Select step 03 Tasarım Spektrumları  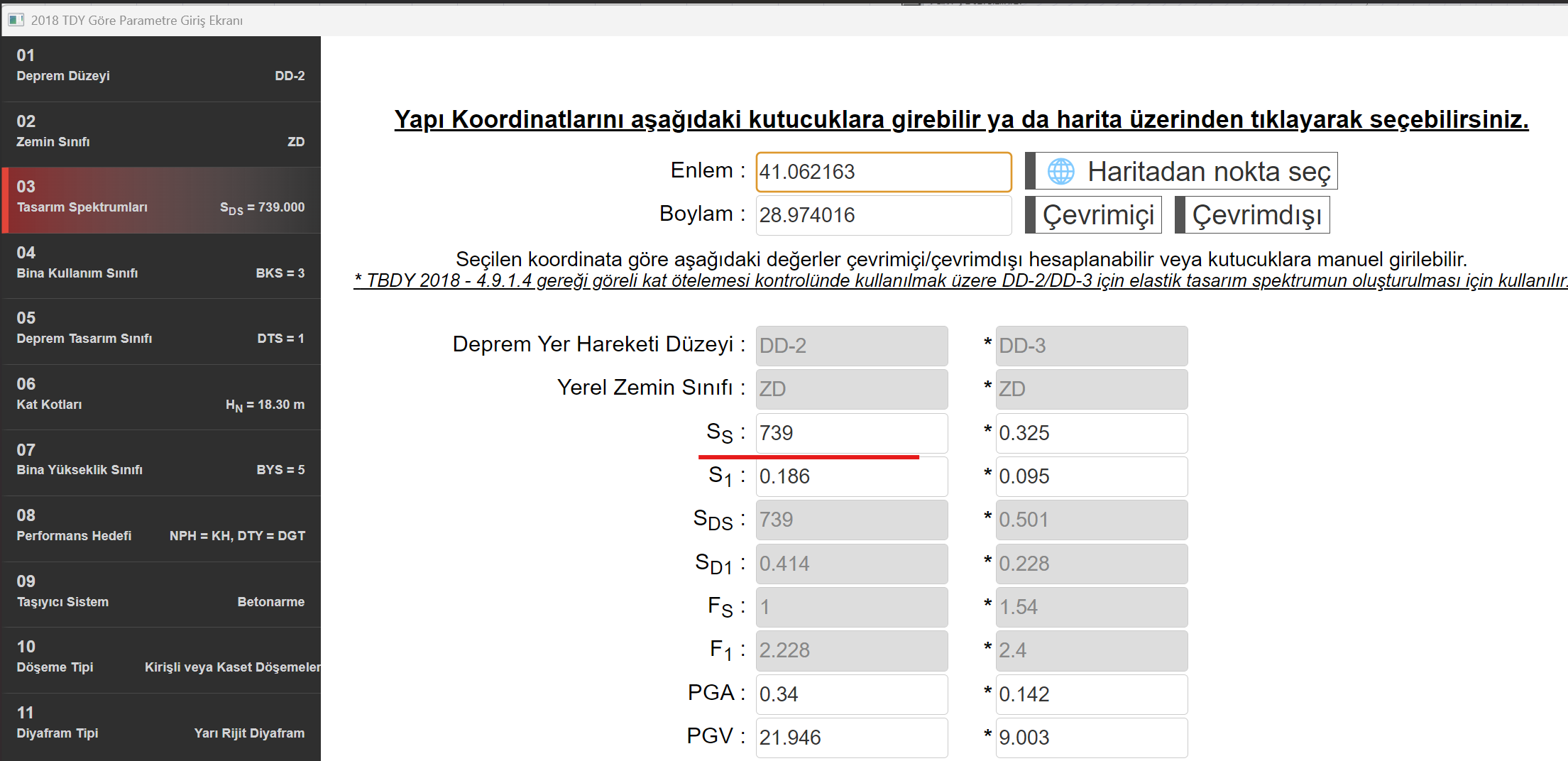[161, 200]
